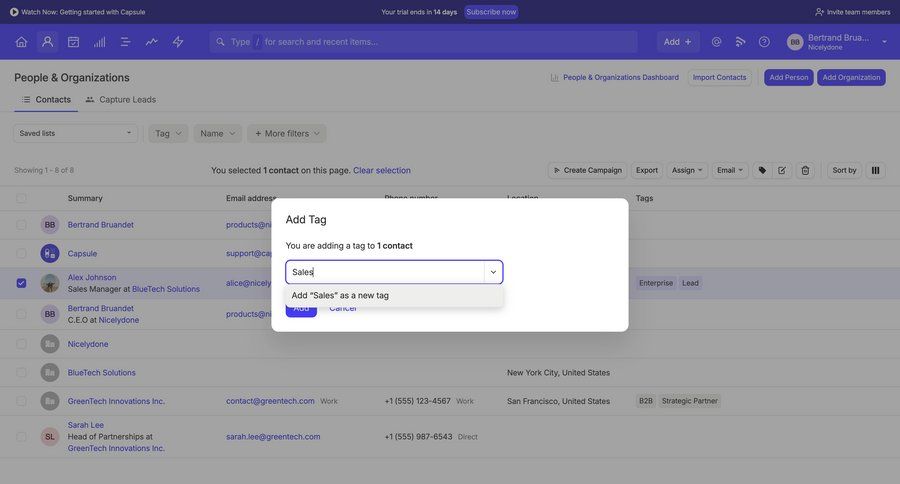The height and width of the screenshot is (484, 900).
Task: Click the trash delete icon in toolbar
Action: click(805, 170)
